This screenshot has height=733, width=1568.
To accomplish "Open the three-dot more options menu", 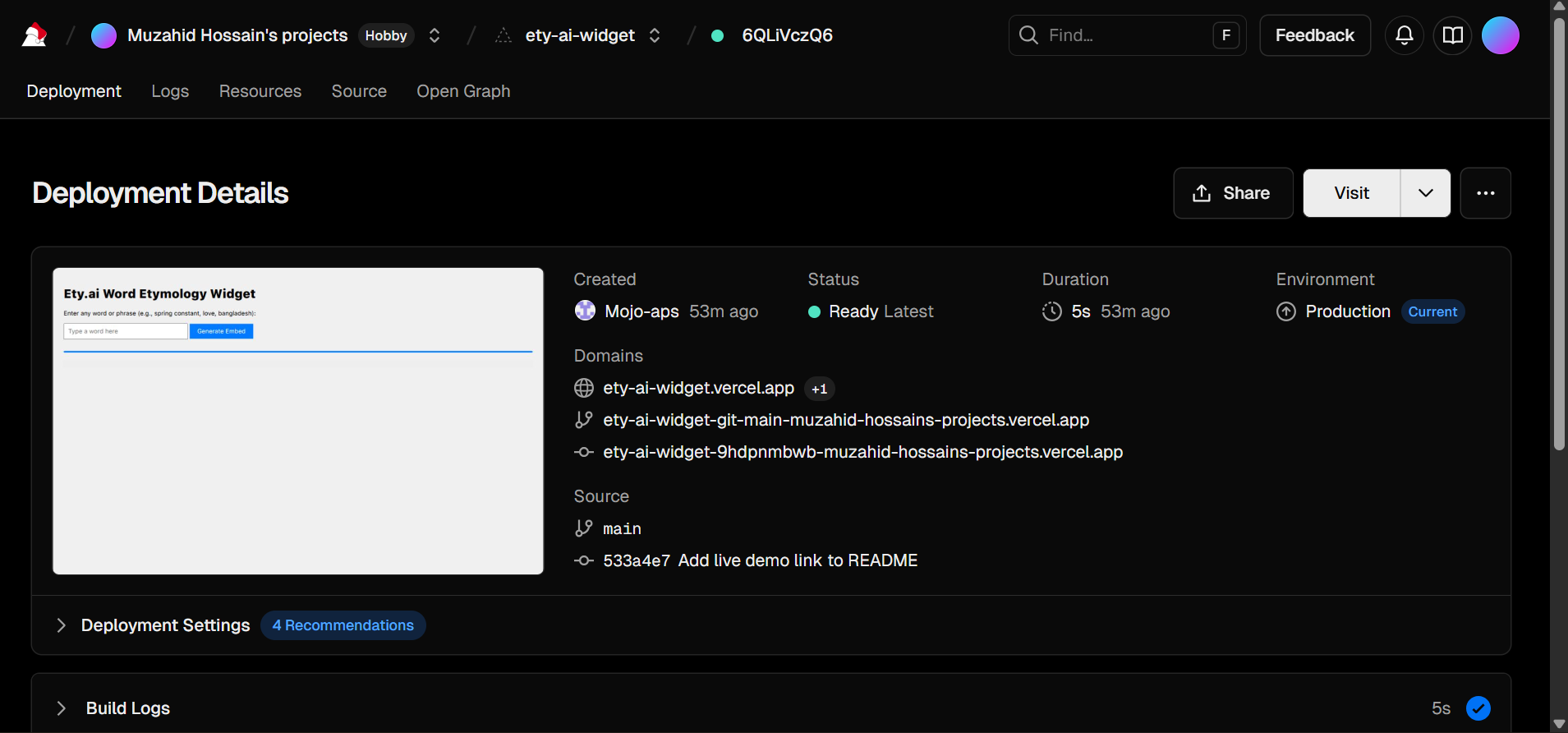I will tap(1486, 193).
